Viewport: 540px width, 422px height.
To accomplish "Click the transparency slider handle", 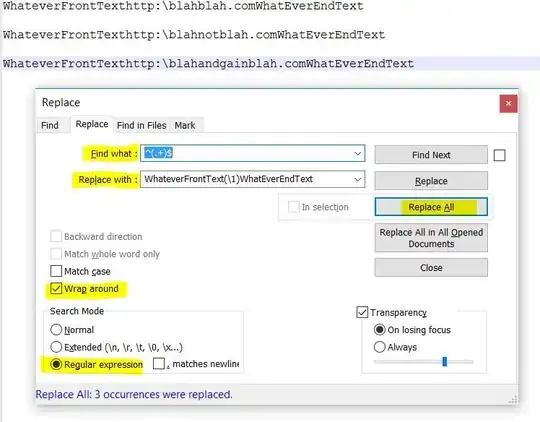I will 445,362.
